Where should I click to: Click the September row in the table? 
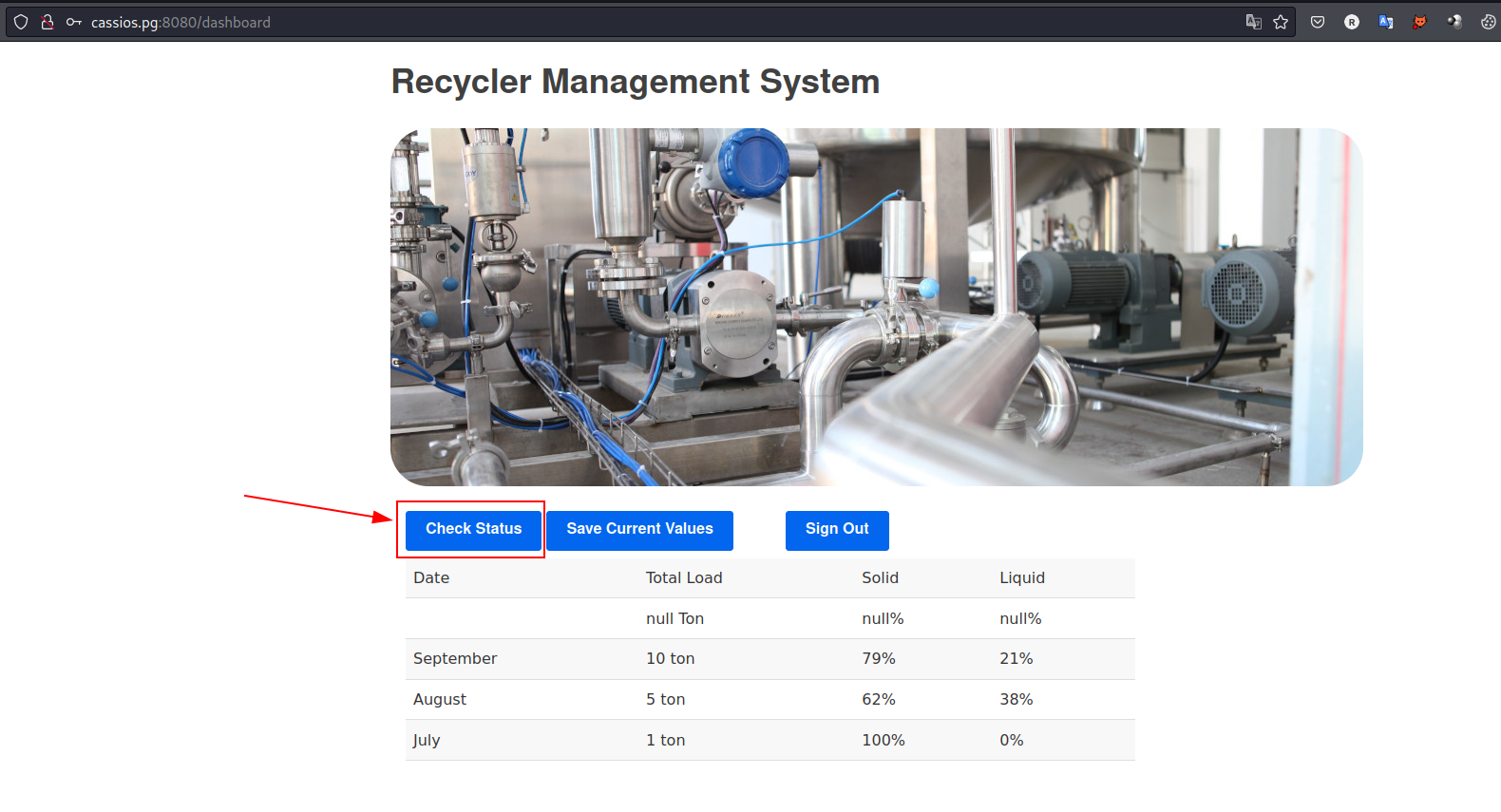769,659
